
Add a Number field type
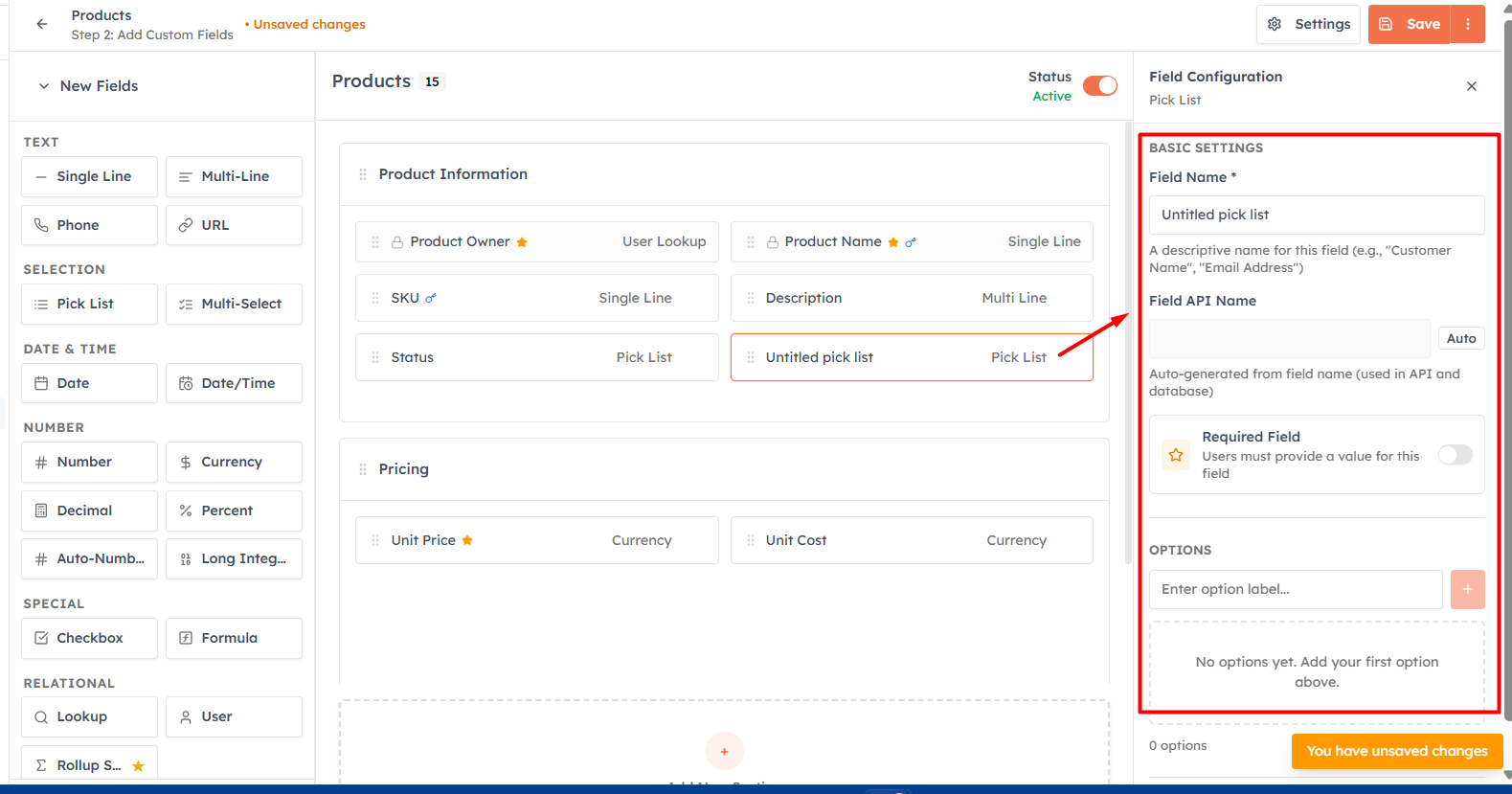[x=89, y=462]
